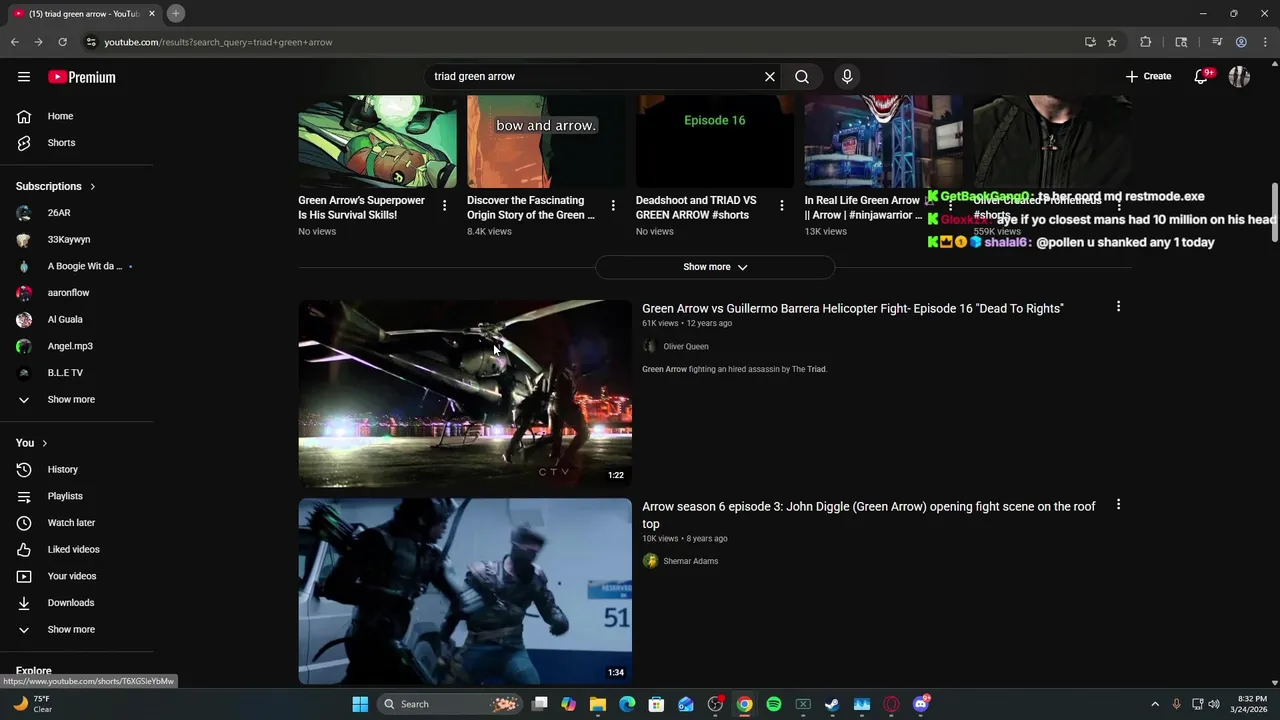Bookmark this page with star icon
Image resolution: width=1280 pixels, height=720 pixels.
pyautogui.click(x=1111, y=42)
